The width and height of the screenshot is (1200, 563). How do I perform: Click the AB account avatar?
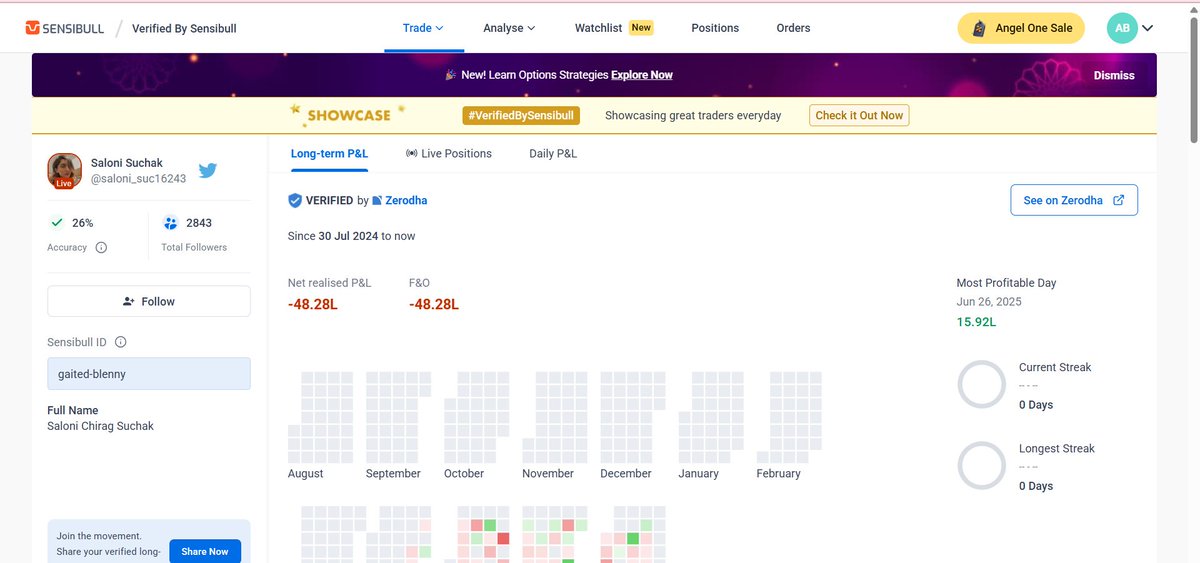tap(1122, 28)
